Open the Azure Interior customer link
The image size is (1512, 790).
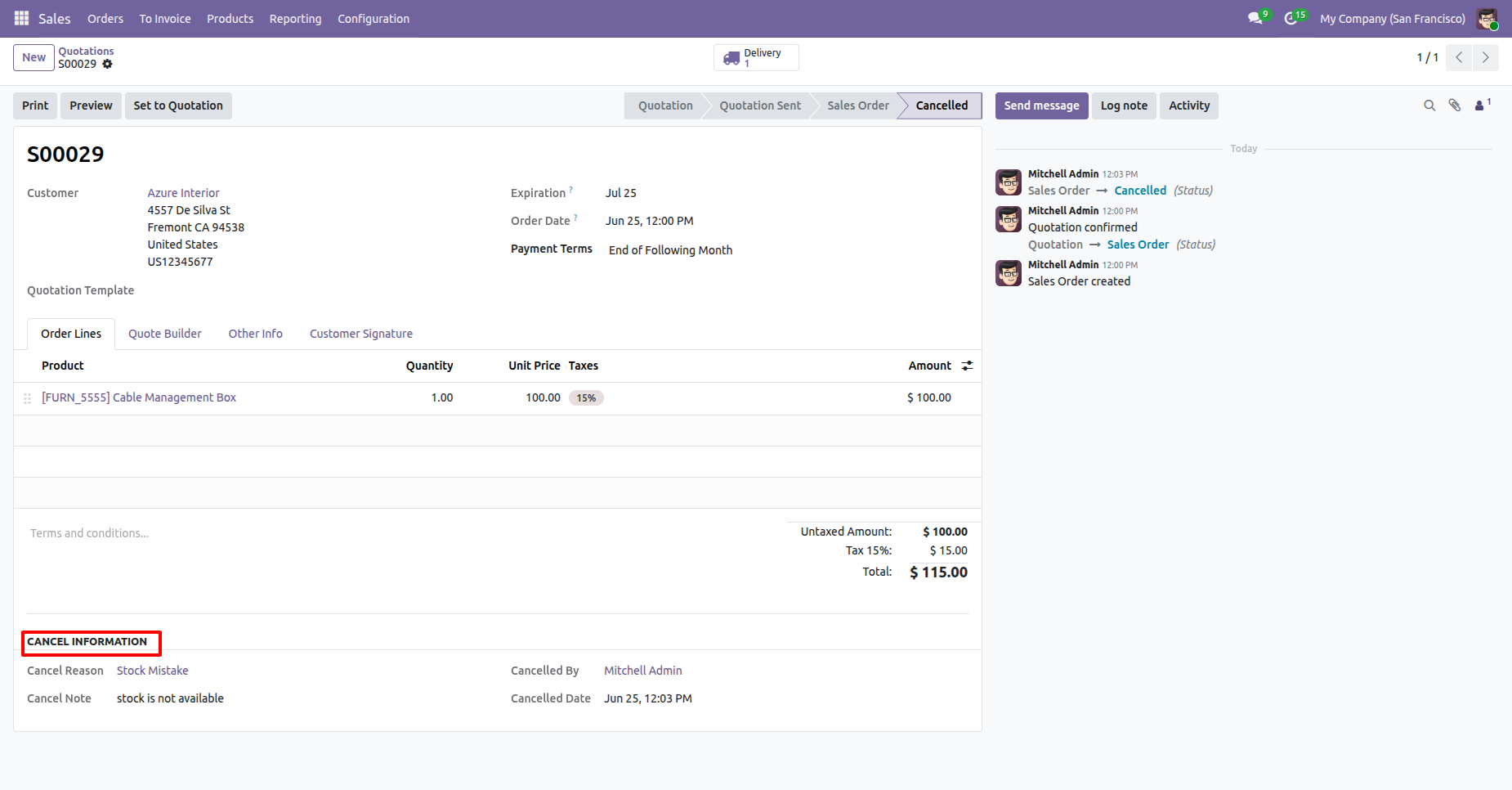click(183, 193)
